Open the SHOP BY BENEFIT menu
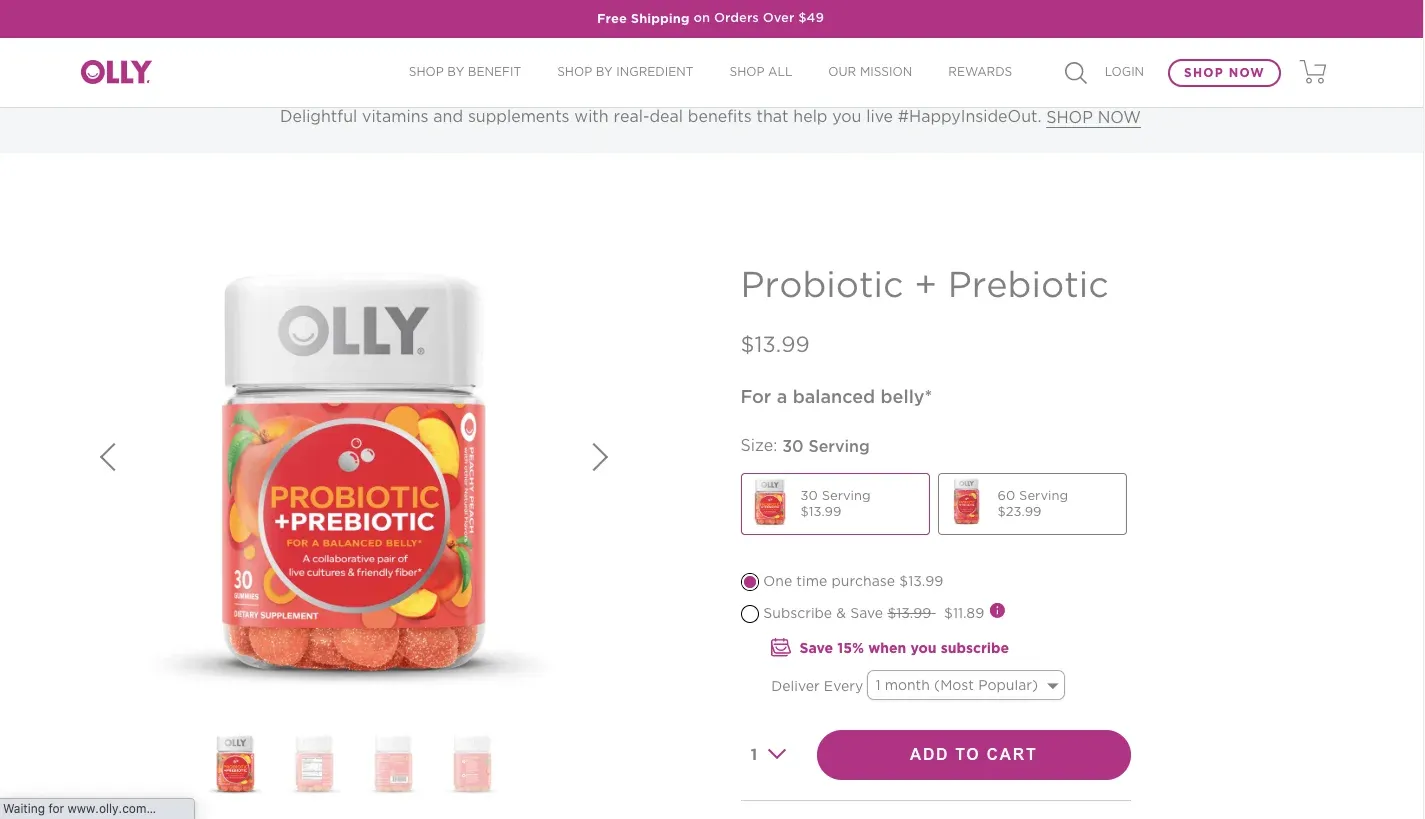 tap(464, 71)
